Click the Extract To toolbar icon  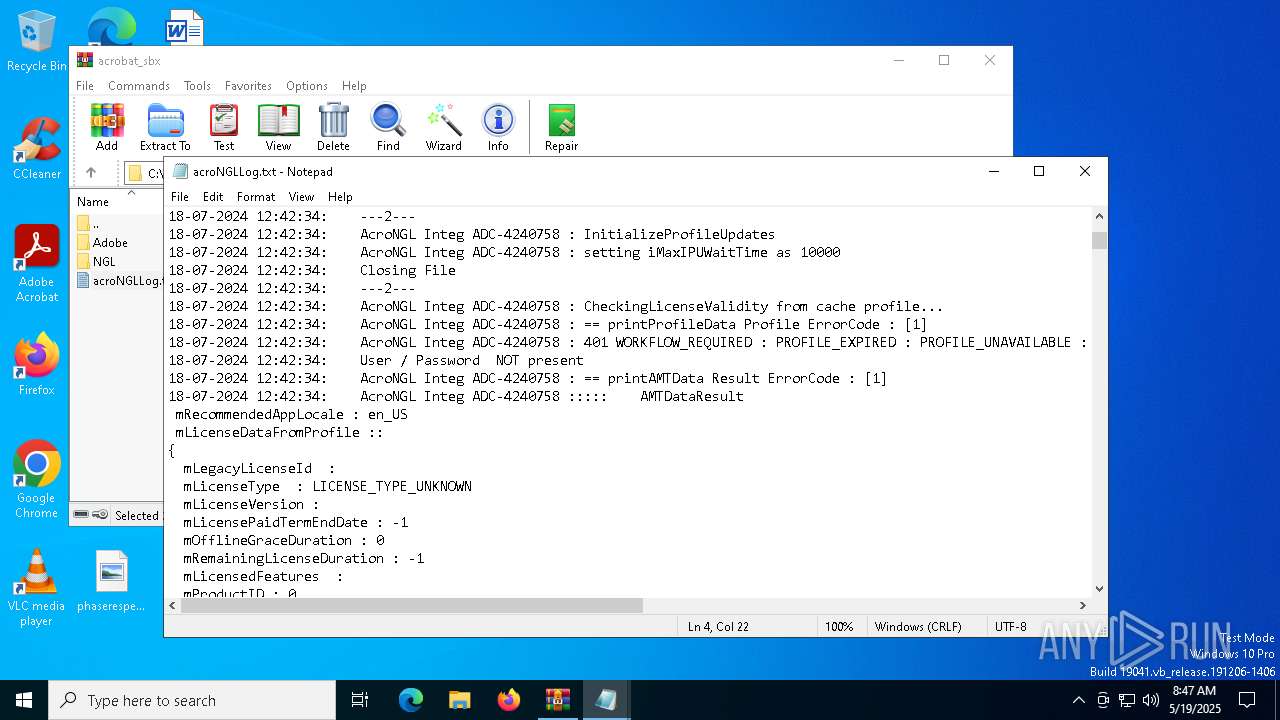(x=165, y=127)
